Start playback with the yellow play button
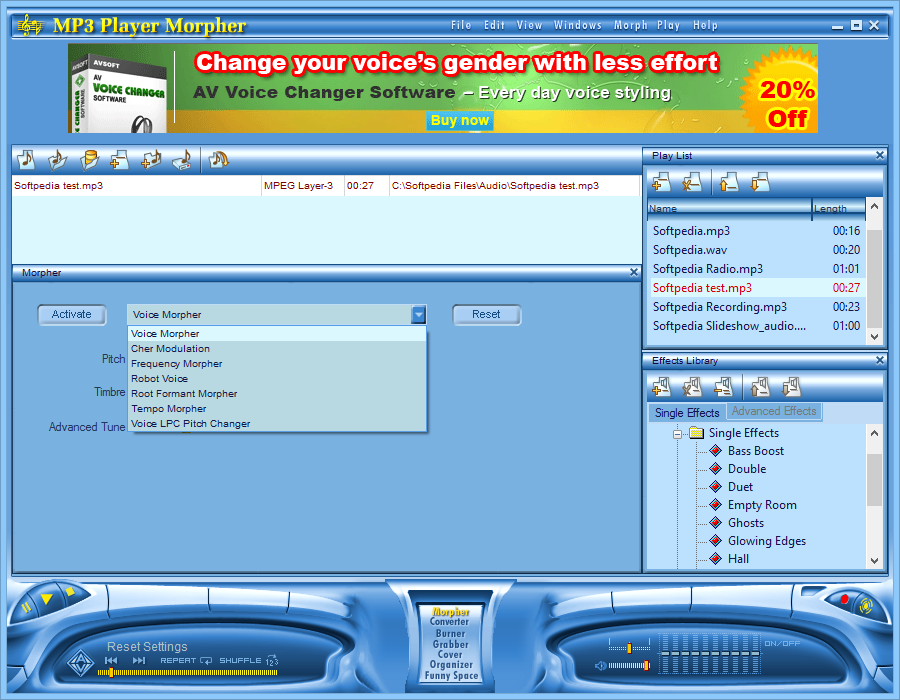Viewport: 900px width, 700px height. coord(47,599)
